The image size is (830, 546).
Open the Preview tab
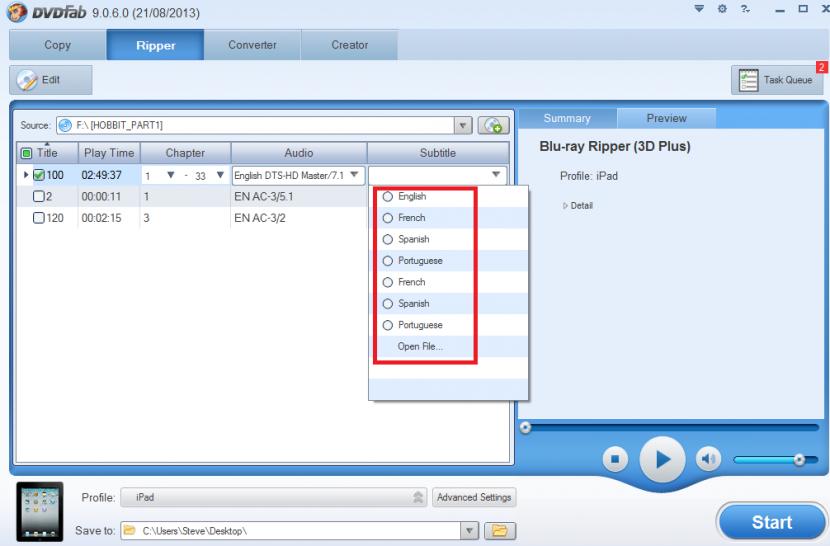pyautogui.click(x=666, y=119)
